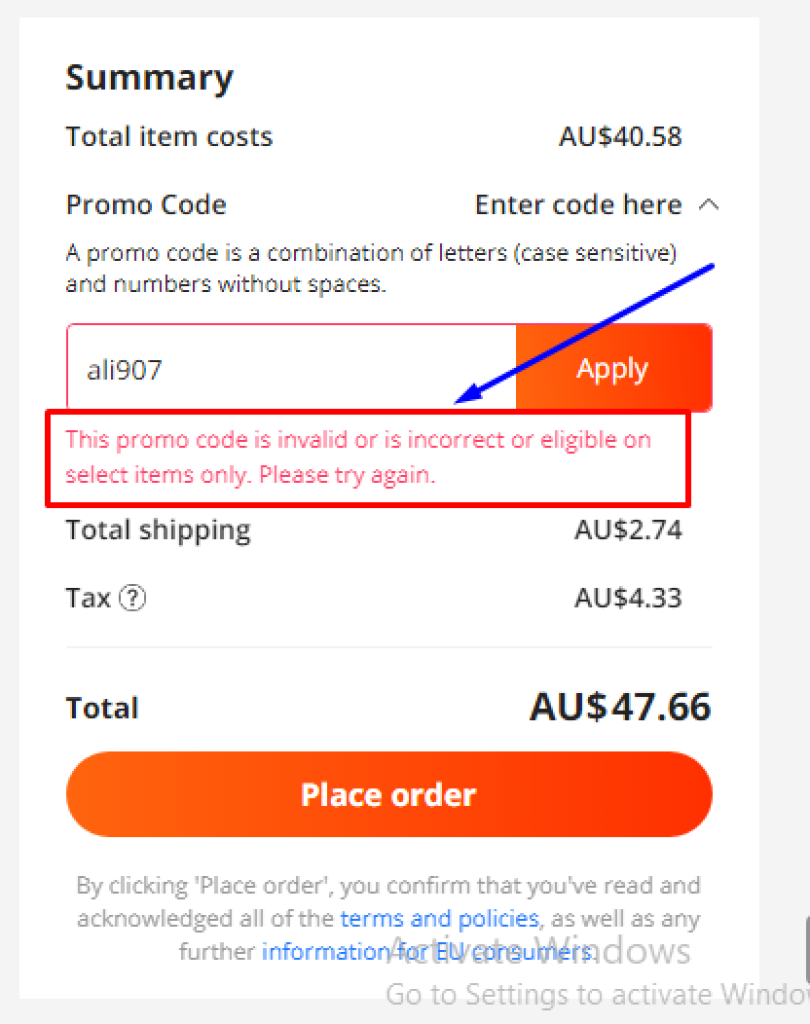The width and height of the screenshot is (810, 1024).
Task: Click the Tax question mark help icon
Action: (x=136, y=598)
